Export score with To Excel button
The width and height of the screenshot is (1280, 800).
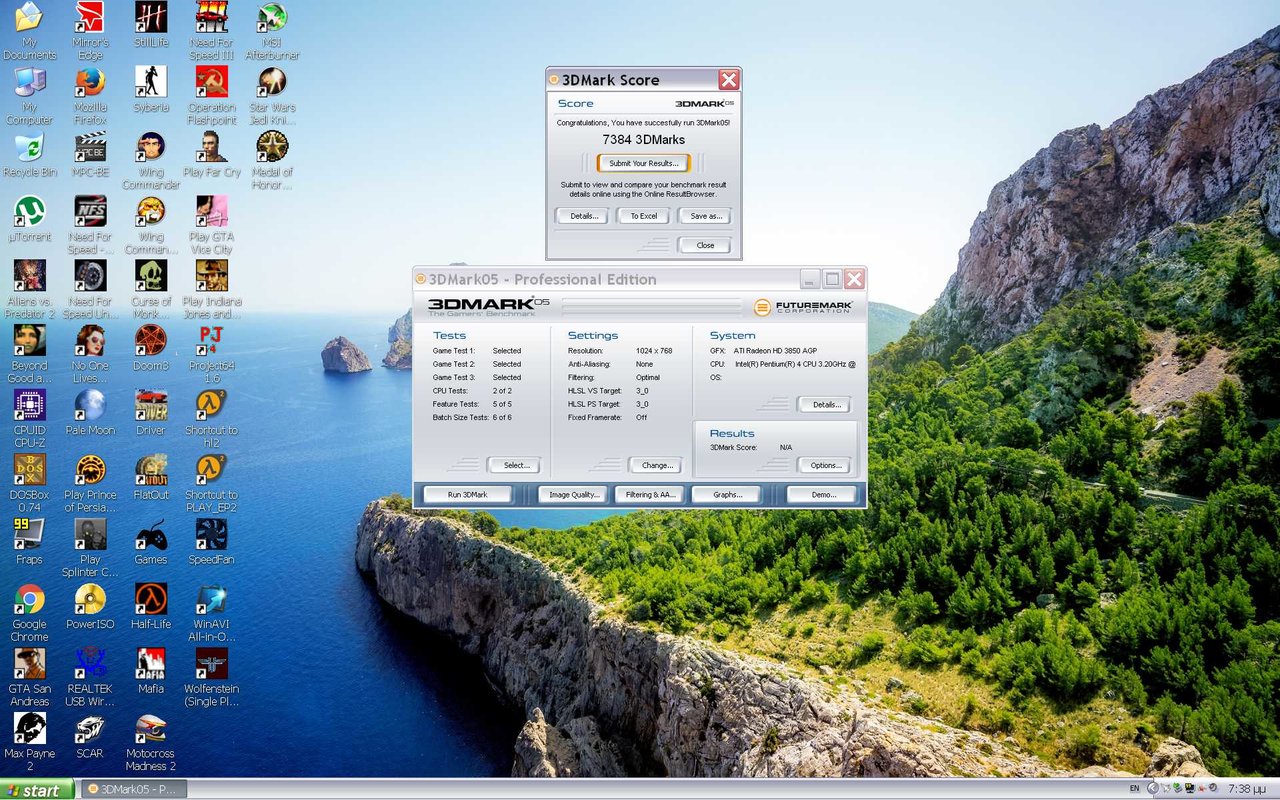coord(643,216)
